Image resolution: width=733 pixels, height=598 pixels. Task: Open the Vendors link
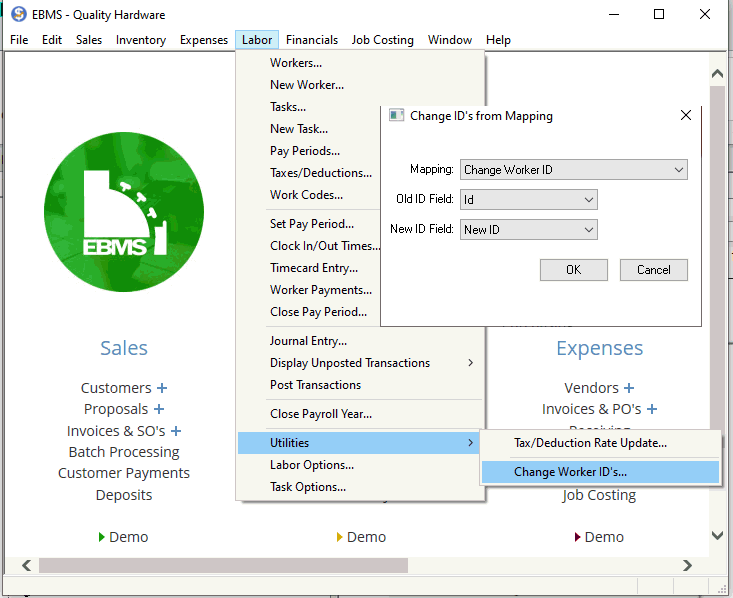(x=591, y=388)
